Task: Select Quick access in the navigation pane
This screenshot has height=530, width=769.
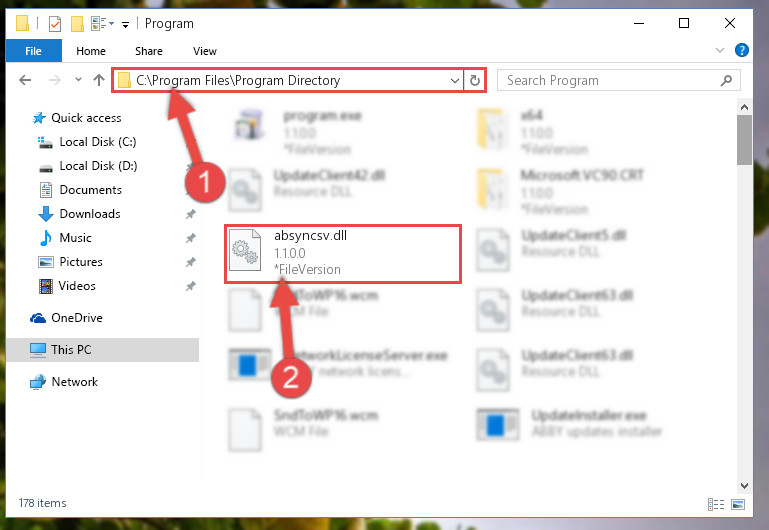Action: click(x=86, y=118)
